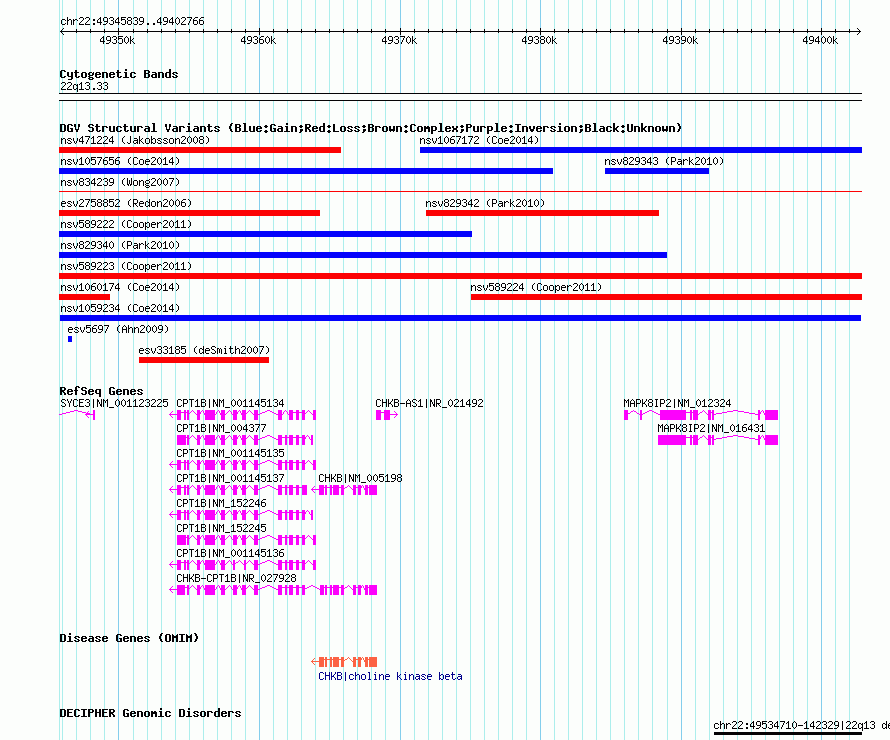Click the CPT1B NM_001145136 transcript glyph

[x=242, y=565]
